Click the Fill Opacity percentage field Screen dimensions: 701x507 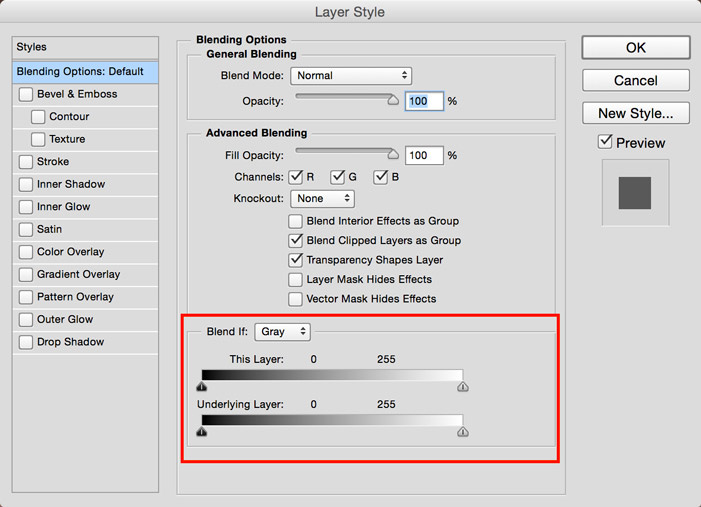[x=424, y=156]
